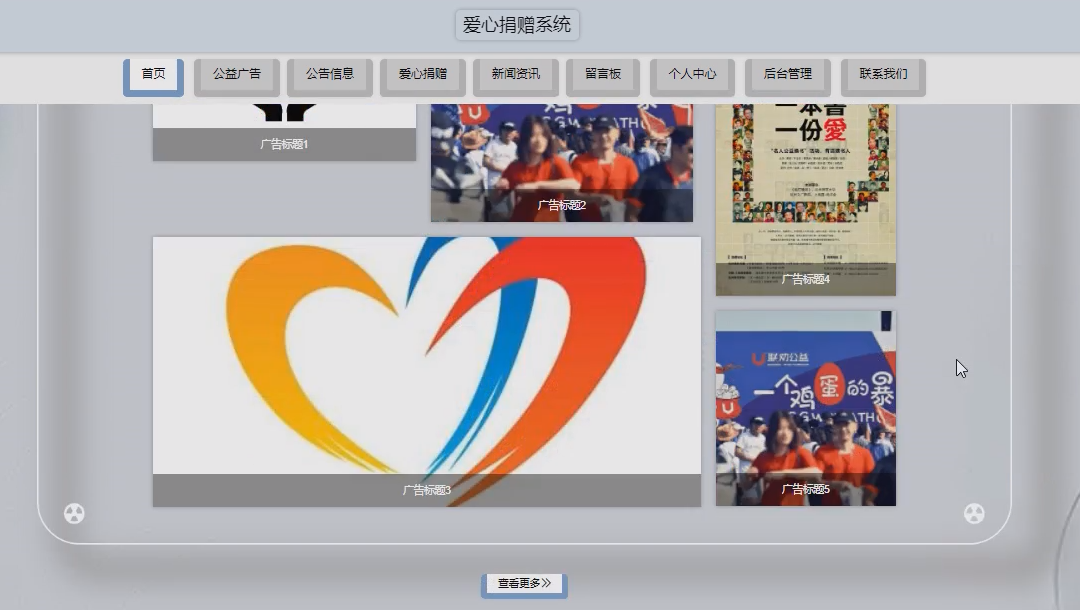Screen dimensions: 1080x610
Task: Open 联系我们 page
Action: coord(883,77)
